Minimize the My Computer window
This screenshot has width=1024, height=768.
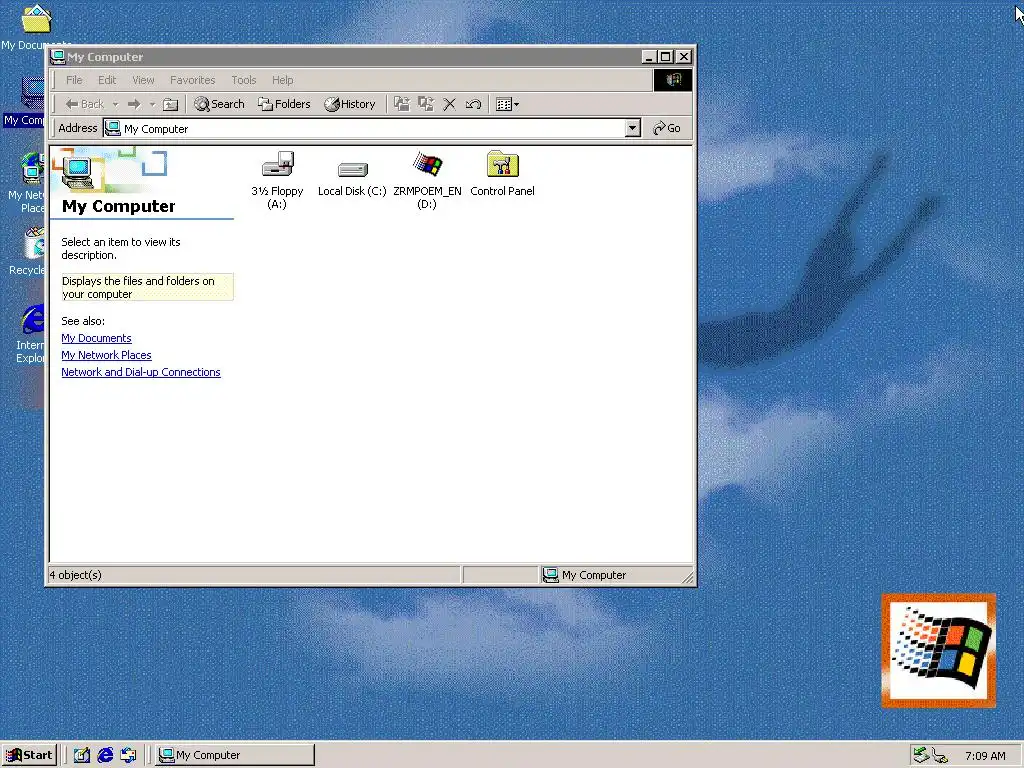point(648,57)
